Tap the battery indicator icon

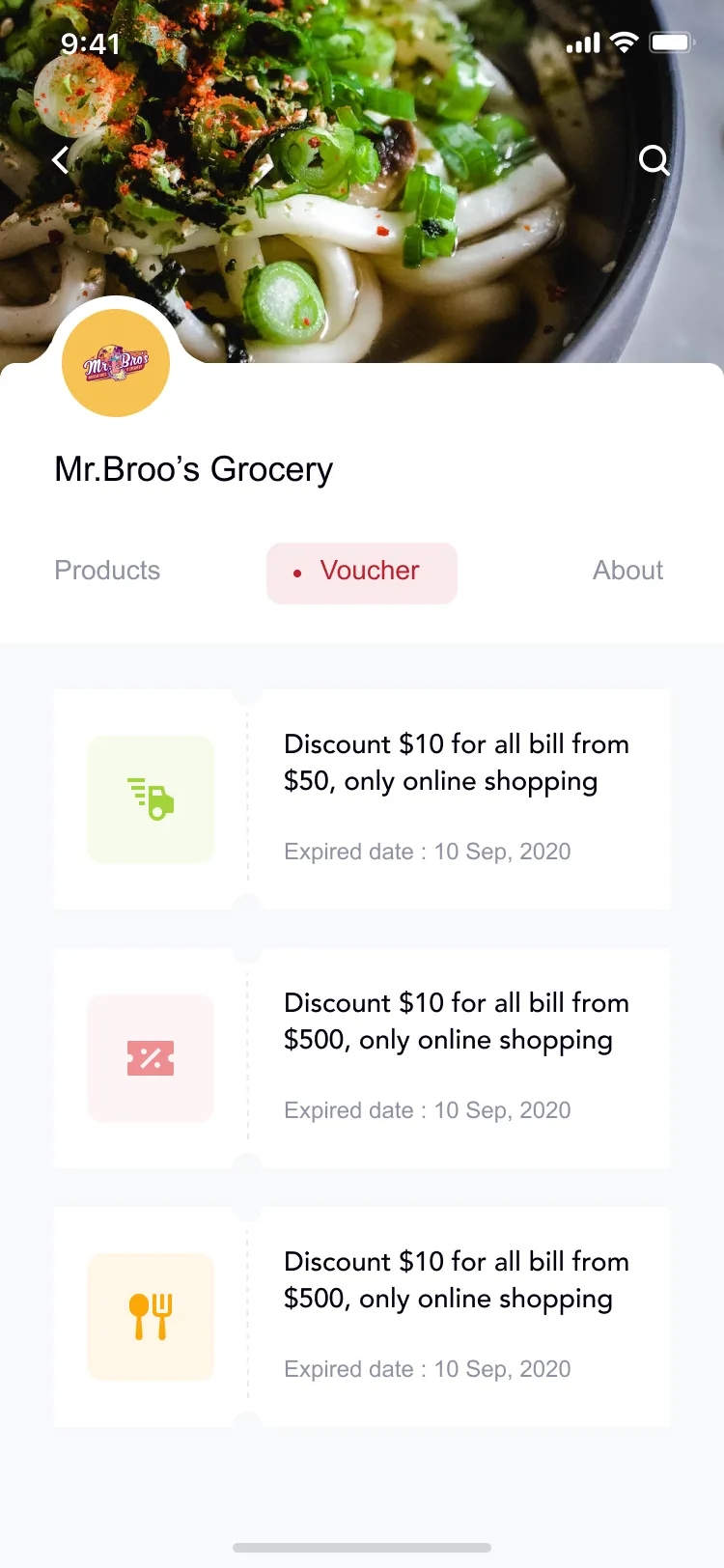pyautogui.click(x=672, y=42)
